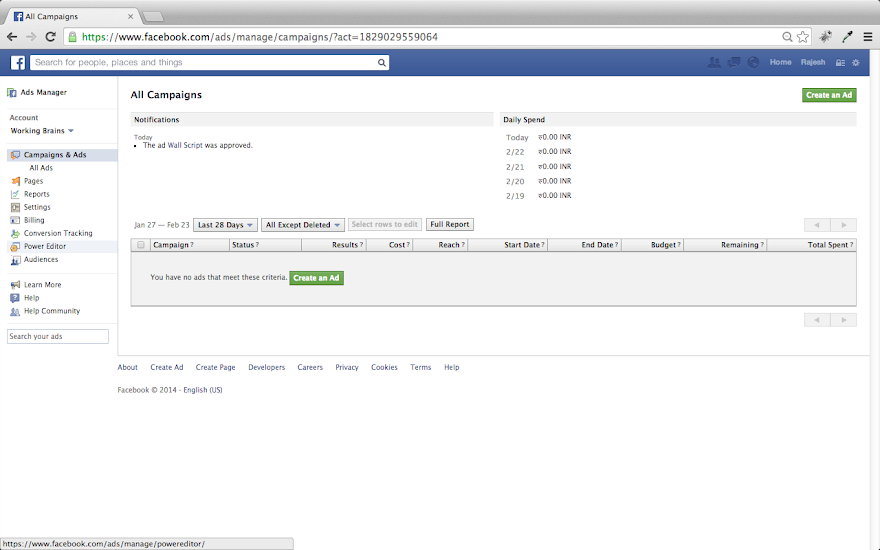The height and width of the screenshot is (550, 880).
Task: Click the Audiences icon
Action: (x=15, y=260)
